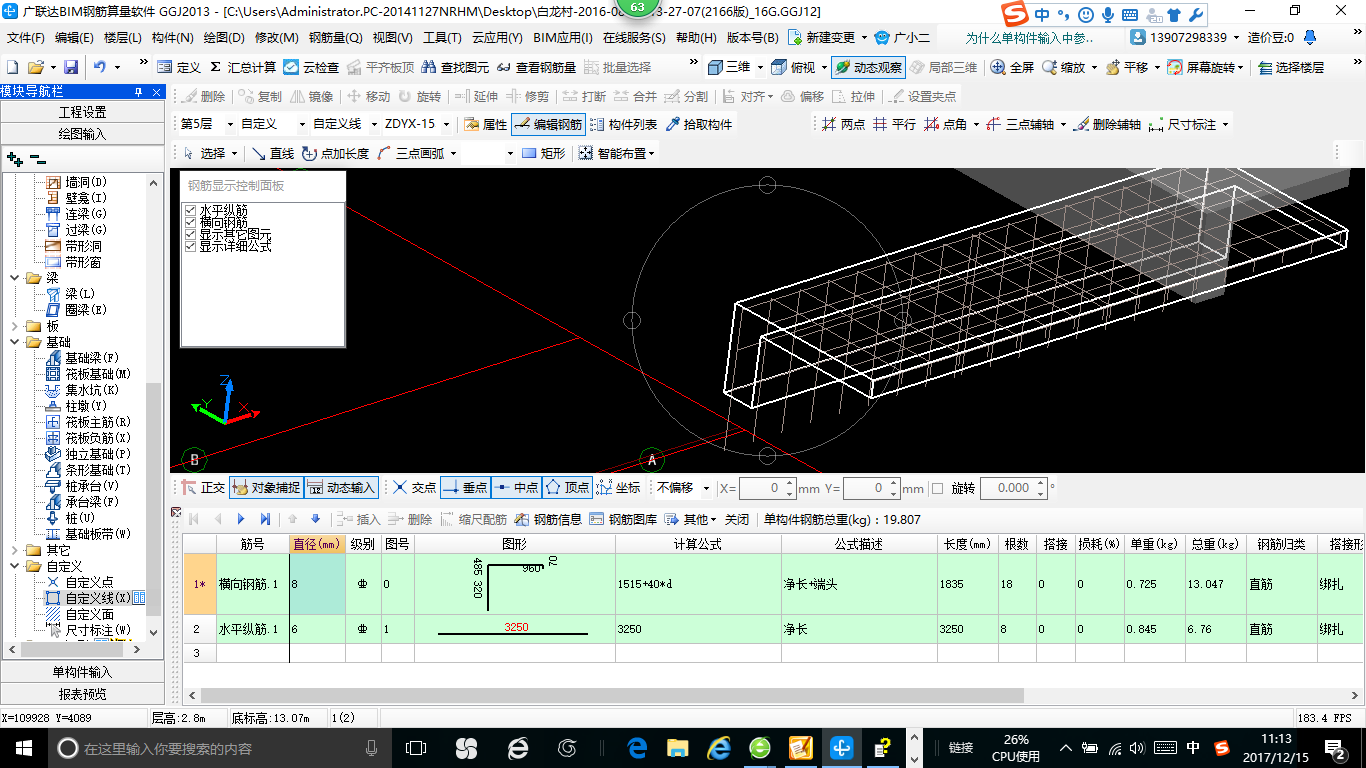Toggle 横向钢筋 display checkbox
1366x768 pixels.
click(190, 222)
